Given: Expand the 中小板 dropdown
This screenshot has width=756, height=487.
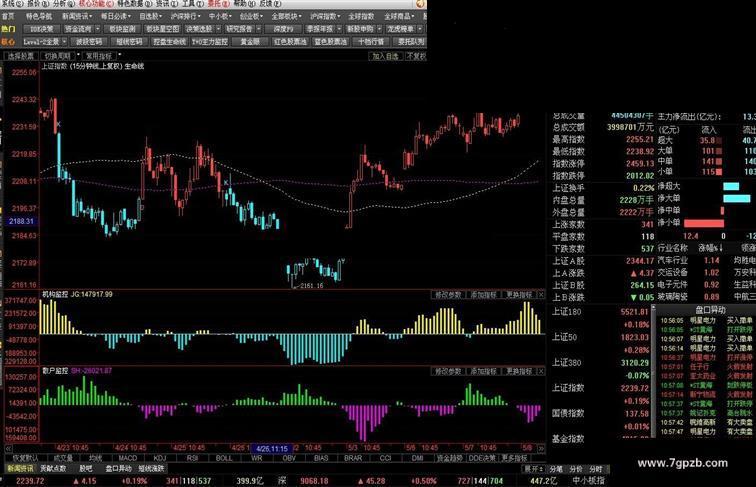Looking at the screenshot, I should pos(220,16).
